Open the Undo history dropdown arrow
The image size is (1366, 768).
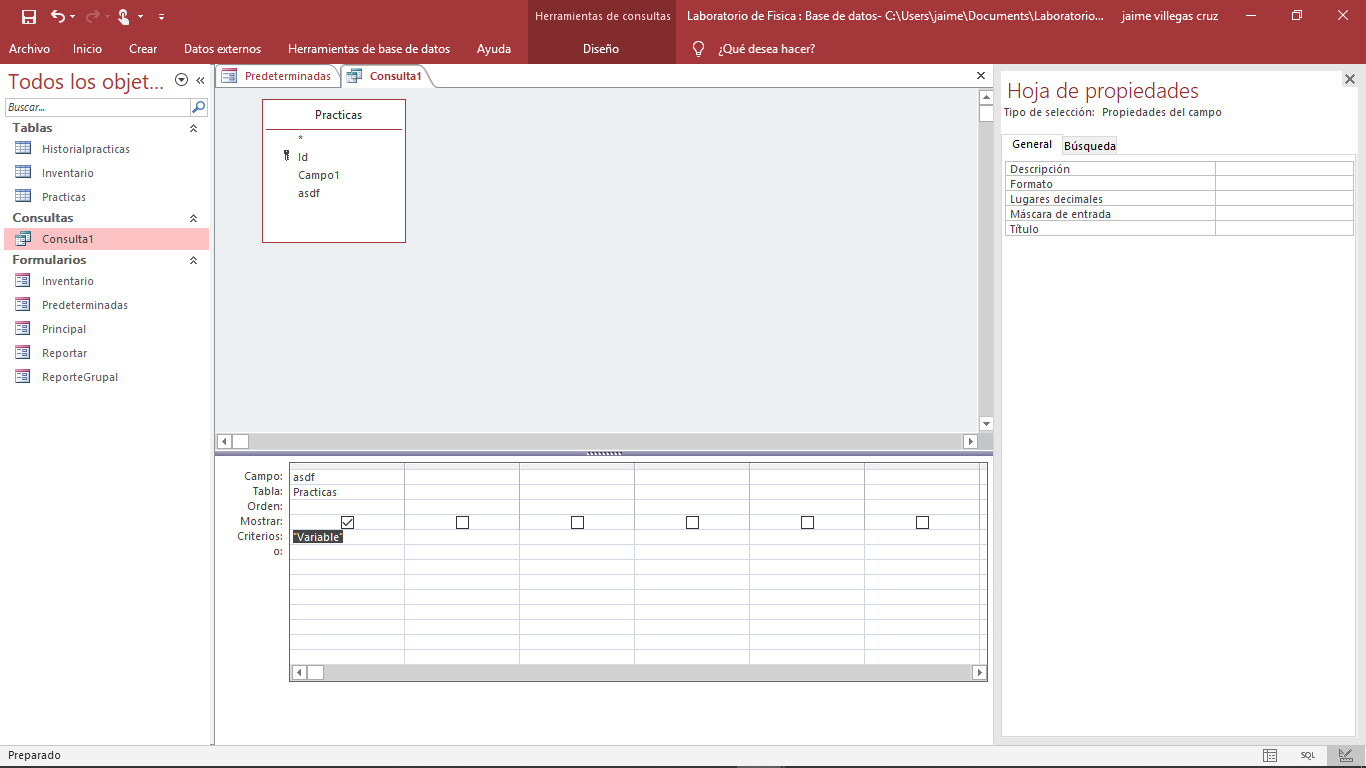point(72,17)
